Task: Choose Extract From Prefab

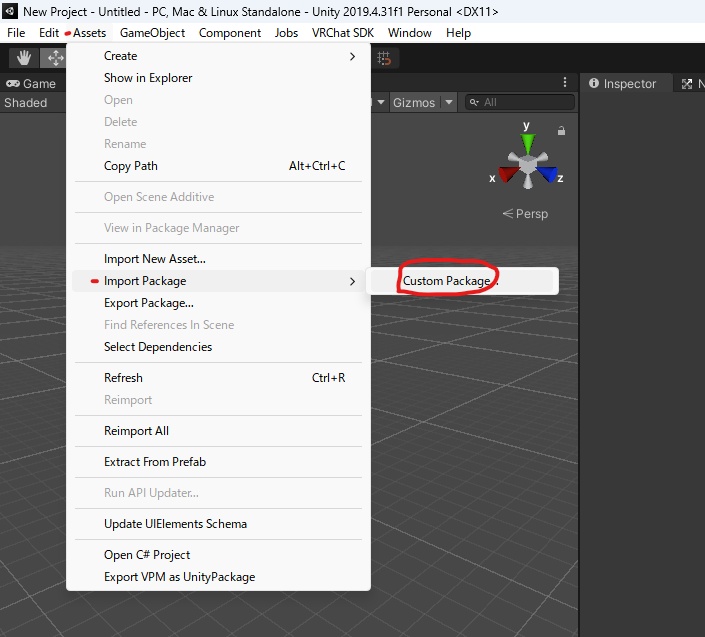Action: click(x=219, y=462)
